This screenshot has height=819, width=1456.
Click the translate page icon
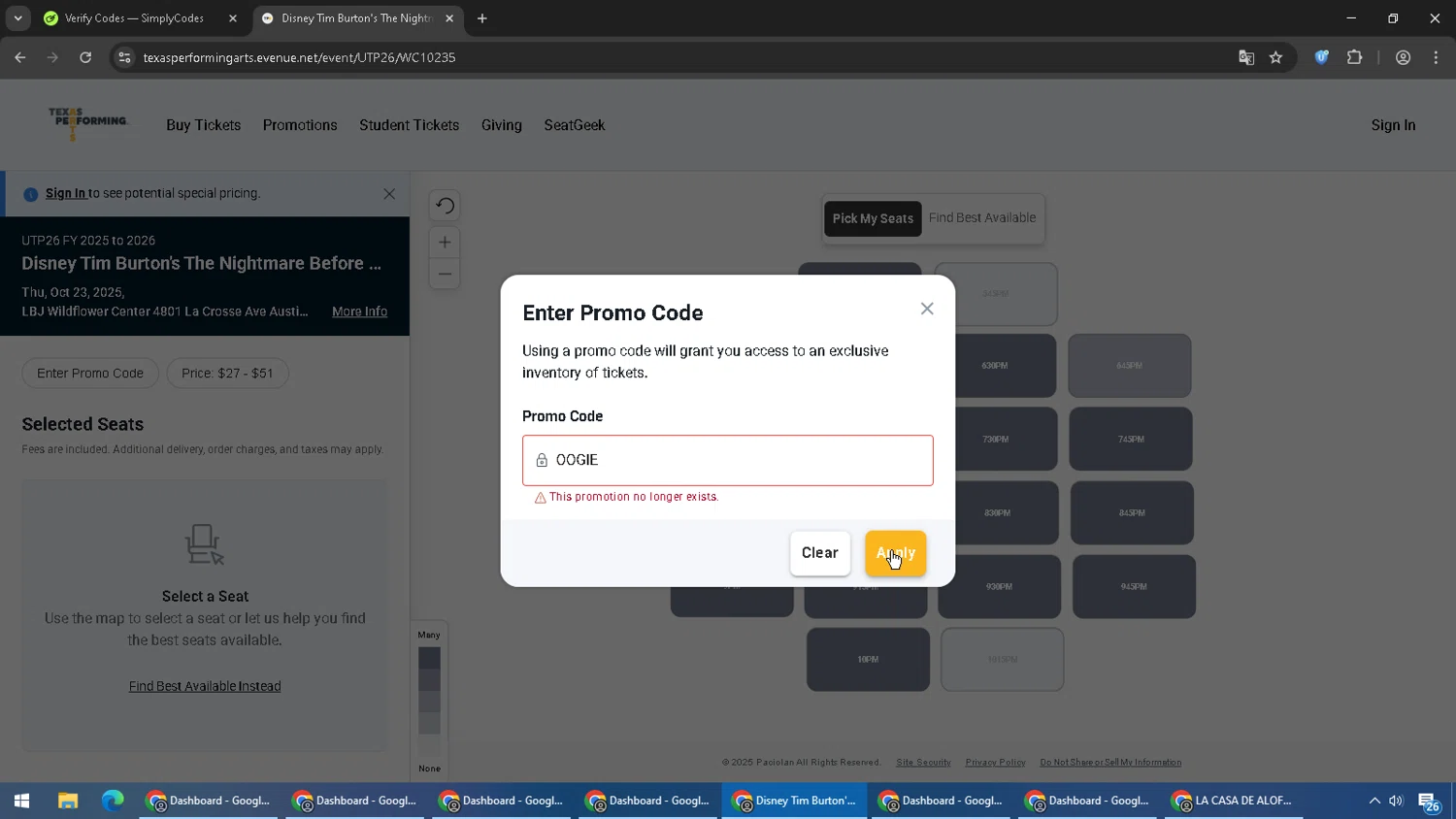pos(1246,57)
